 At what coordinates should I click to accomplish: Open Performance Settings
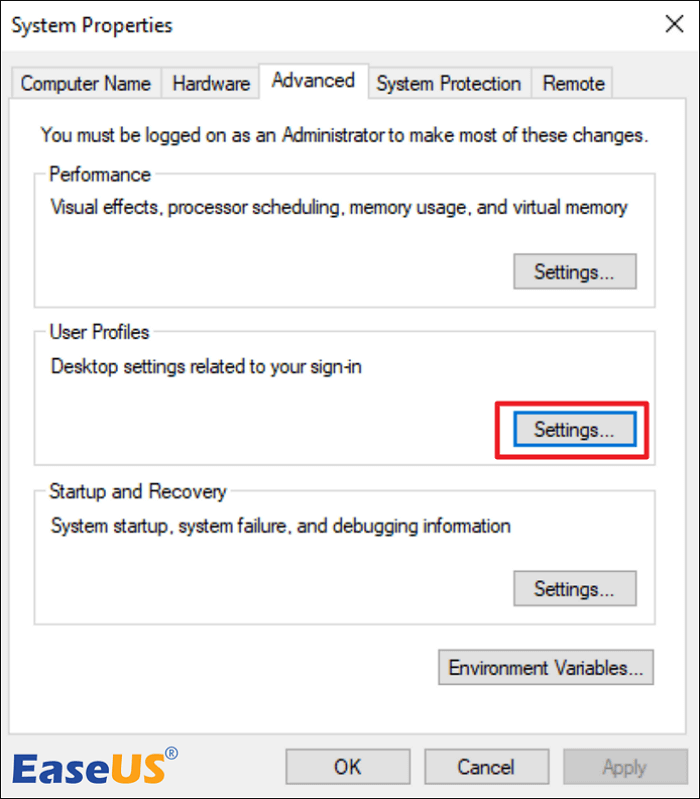[x=574, y=271]
